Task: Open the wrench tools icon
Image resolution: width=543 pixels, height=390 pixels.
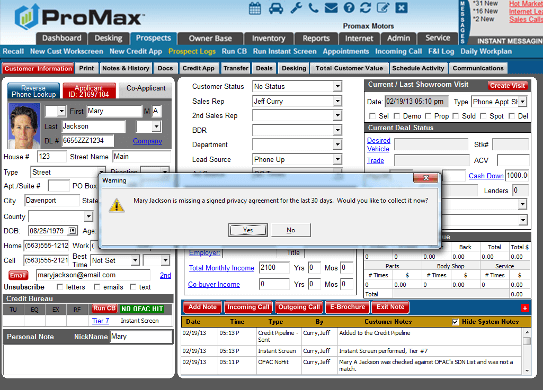Action: point(296,8)
